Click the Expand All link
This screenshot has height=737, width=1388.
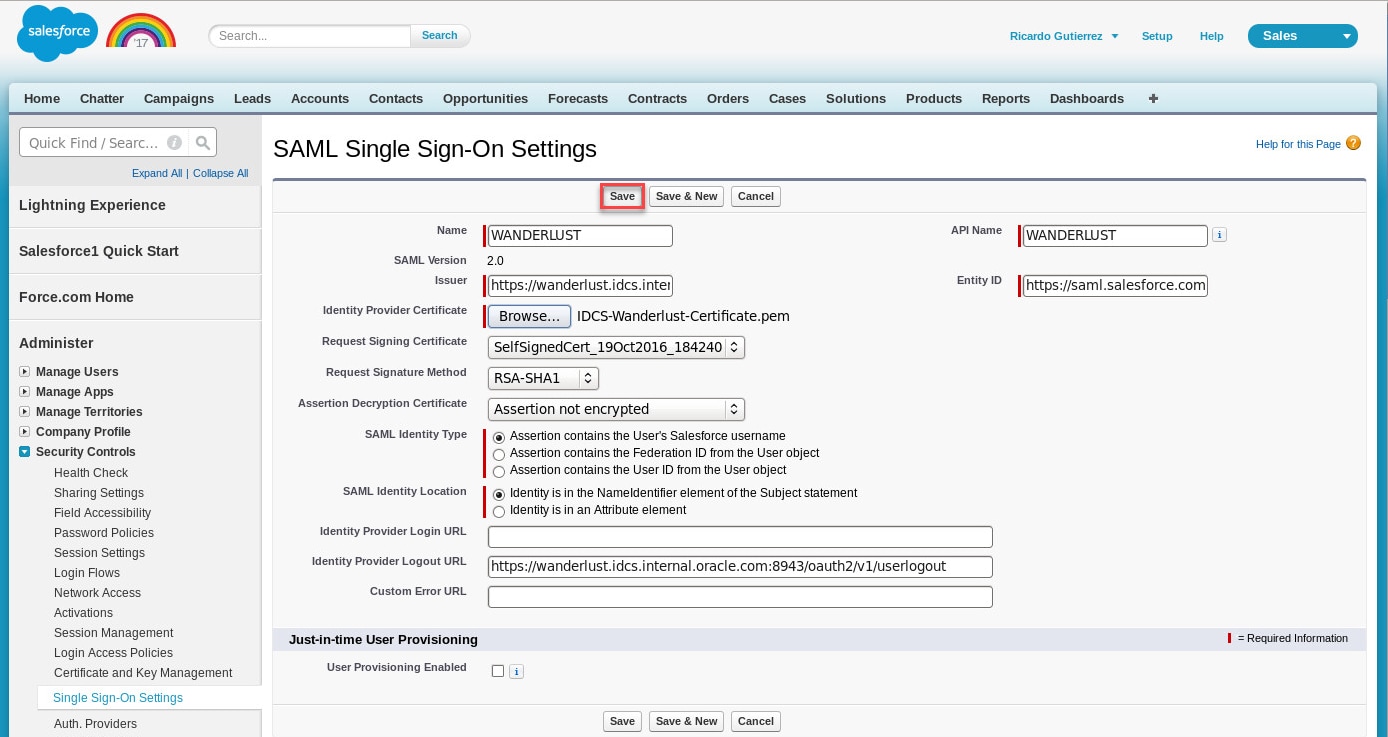pos(157,173)
